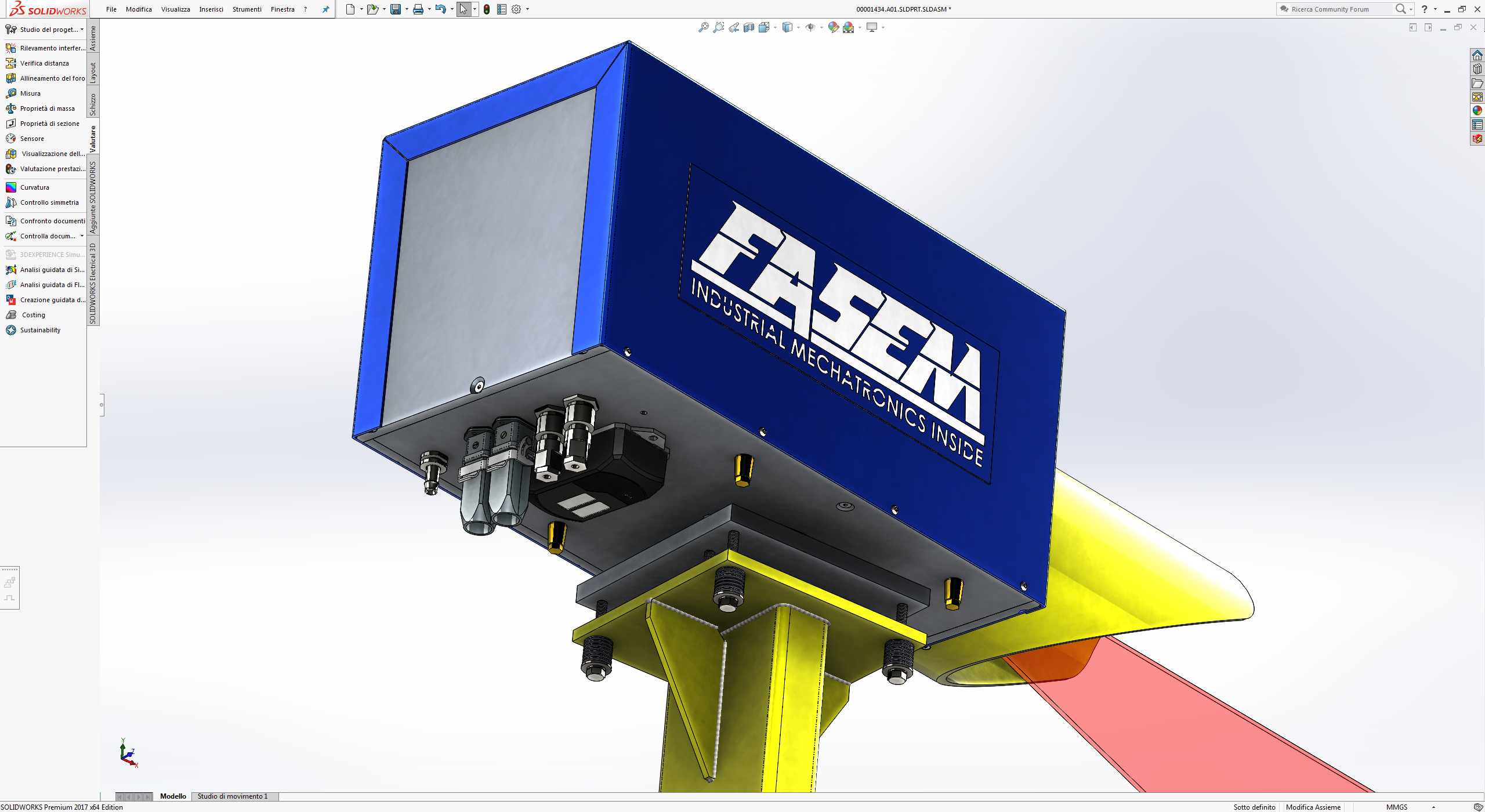
Task: Click Confronto documenti command
Action: click(x=45, y=221)
